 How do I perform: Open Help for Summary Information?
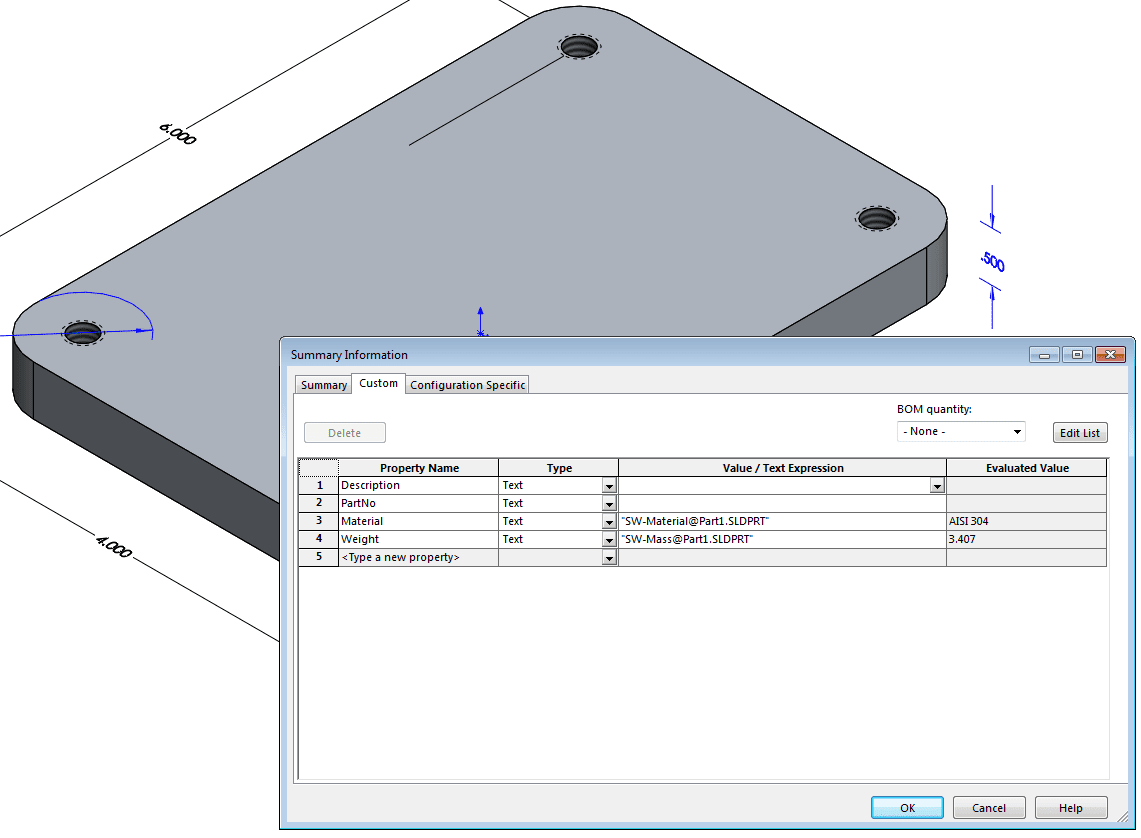1070,808
